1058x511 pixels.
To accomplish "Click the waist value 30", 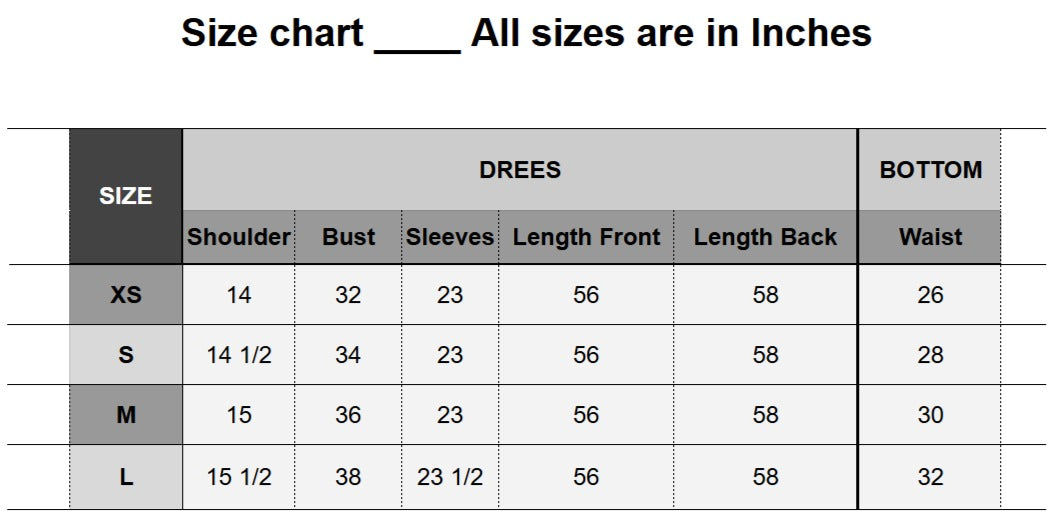I will (930, 415).
